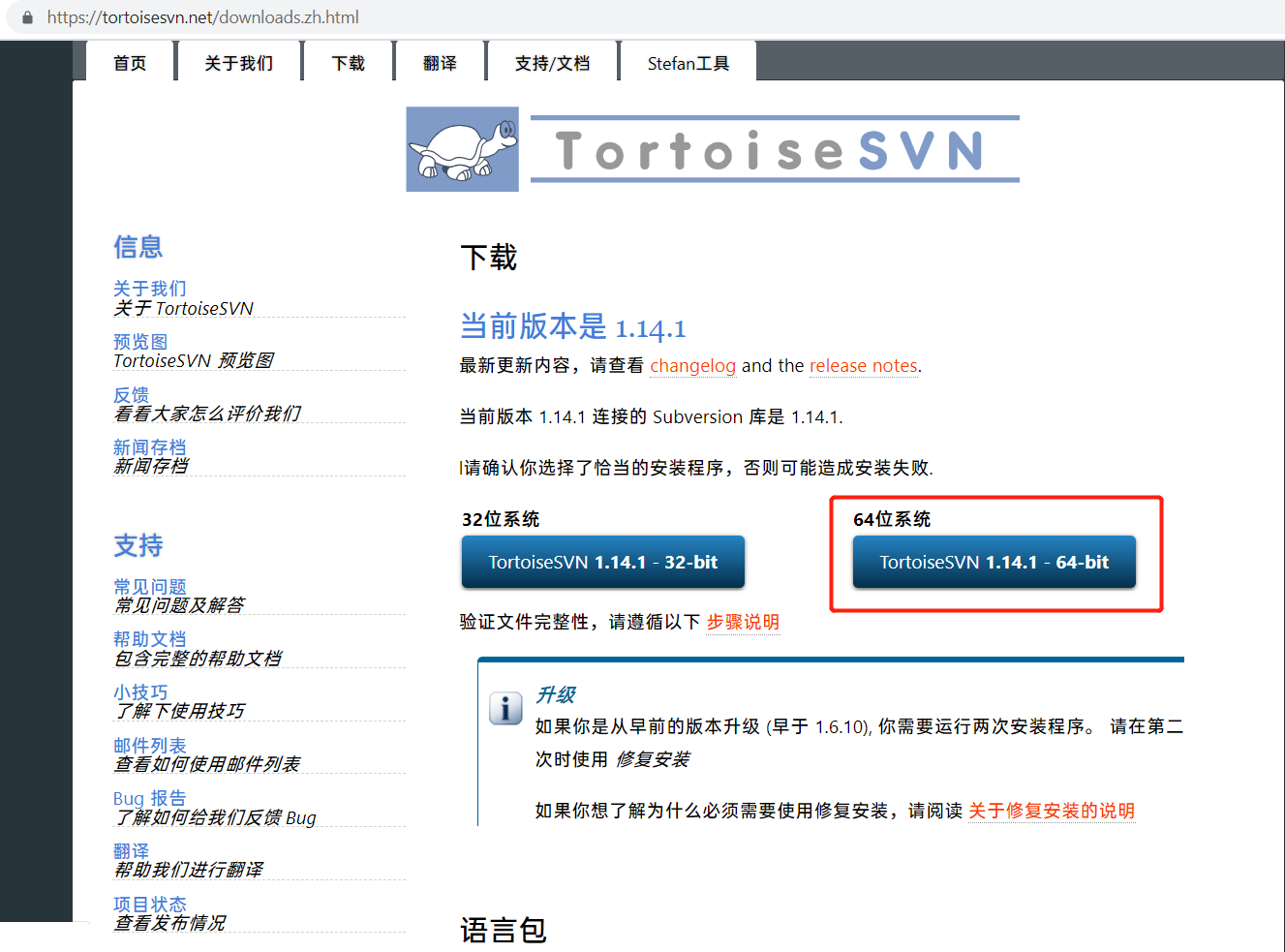Open the changelog link
The height and width of the screenshot is (952, 1285).
[x=693, y=365]
